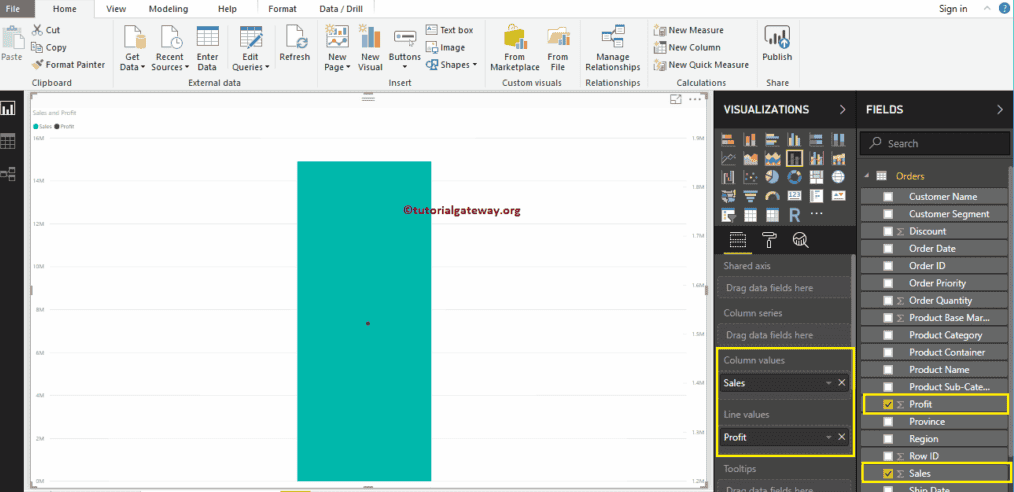The height and width of the screenshot is (492, 1014).
Task: Open the Format paint roller pane
Action: tap(770, 241)
